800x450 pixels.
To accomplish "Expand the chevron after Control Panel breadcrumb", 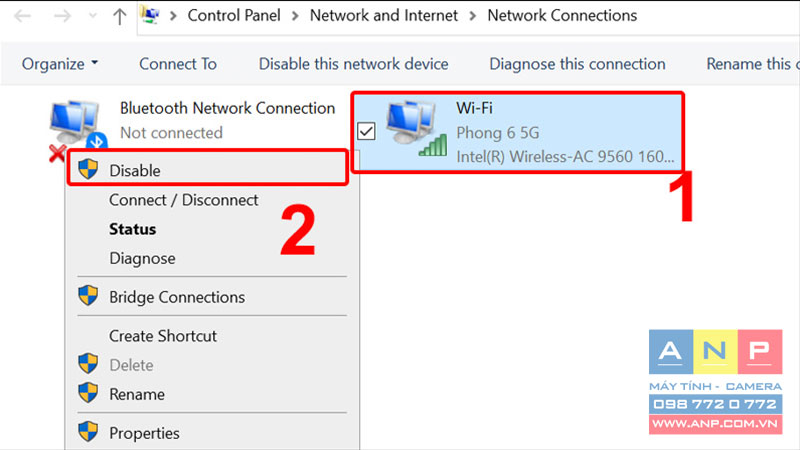I will click(295, 16).
